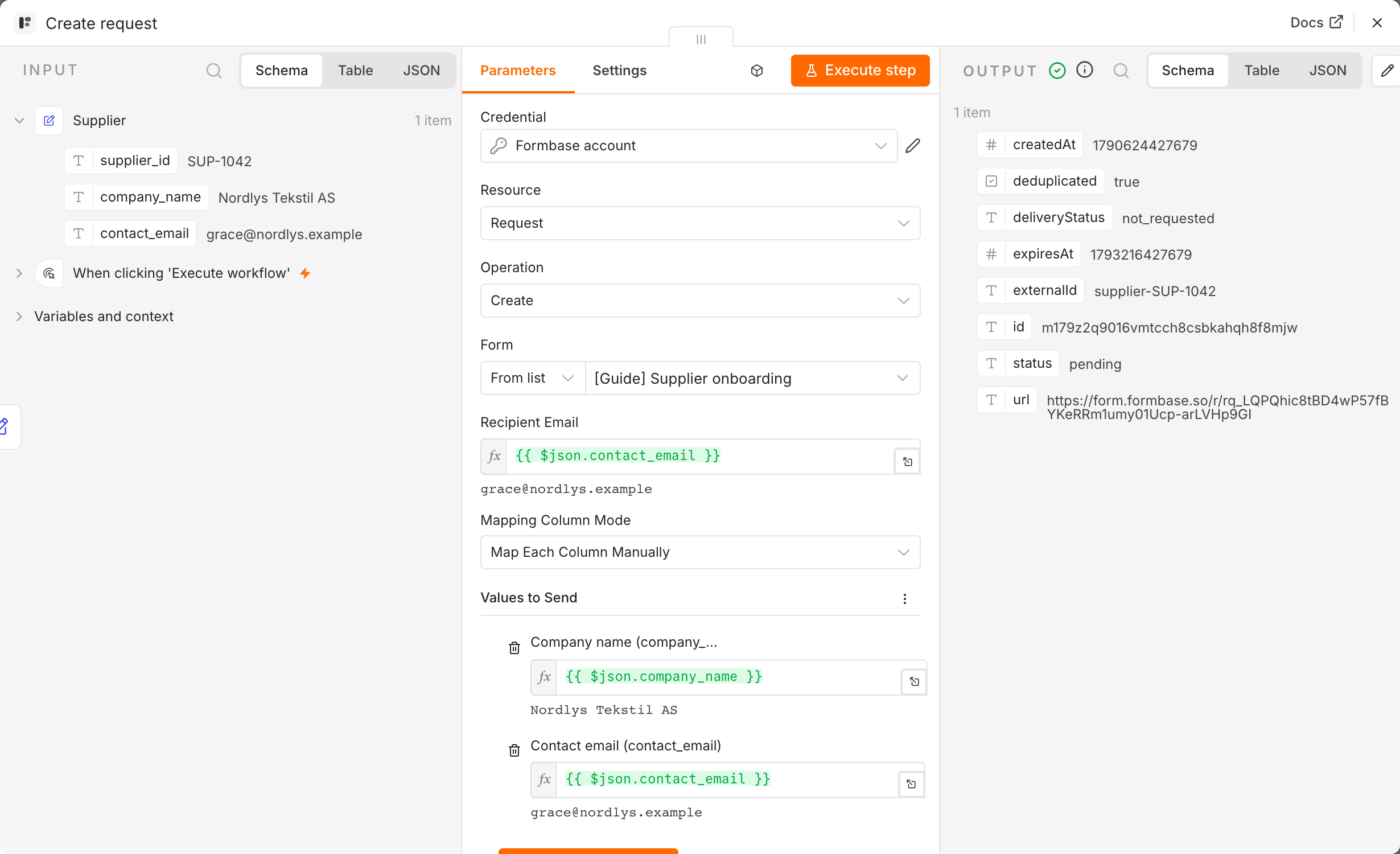Click the contact_email input schema pill
Screen dimensions: 1400x854
pos(130,233)
